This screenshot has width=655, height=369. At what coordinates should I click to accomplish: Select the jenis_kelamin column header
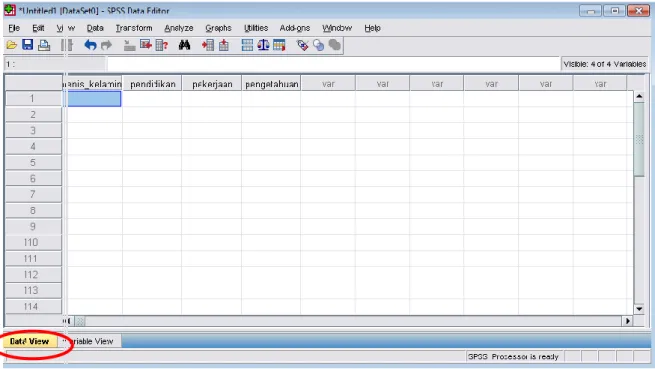[93, 84]
